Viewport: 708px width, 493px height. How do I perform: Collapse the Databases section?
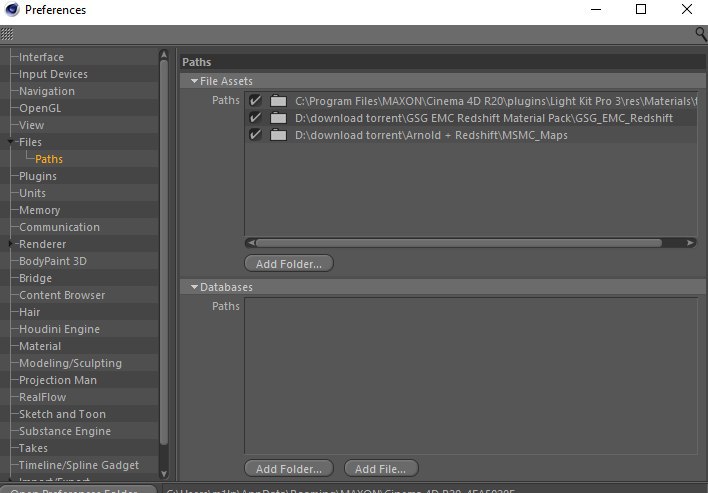(194, 287)
